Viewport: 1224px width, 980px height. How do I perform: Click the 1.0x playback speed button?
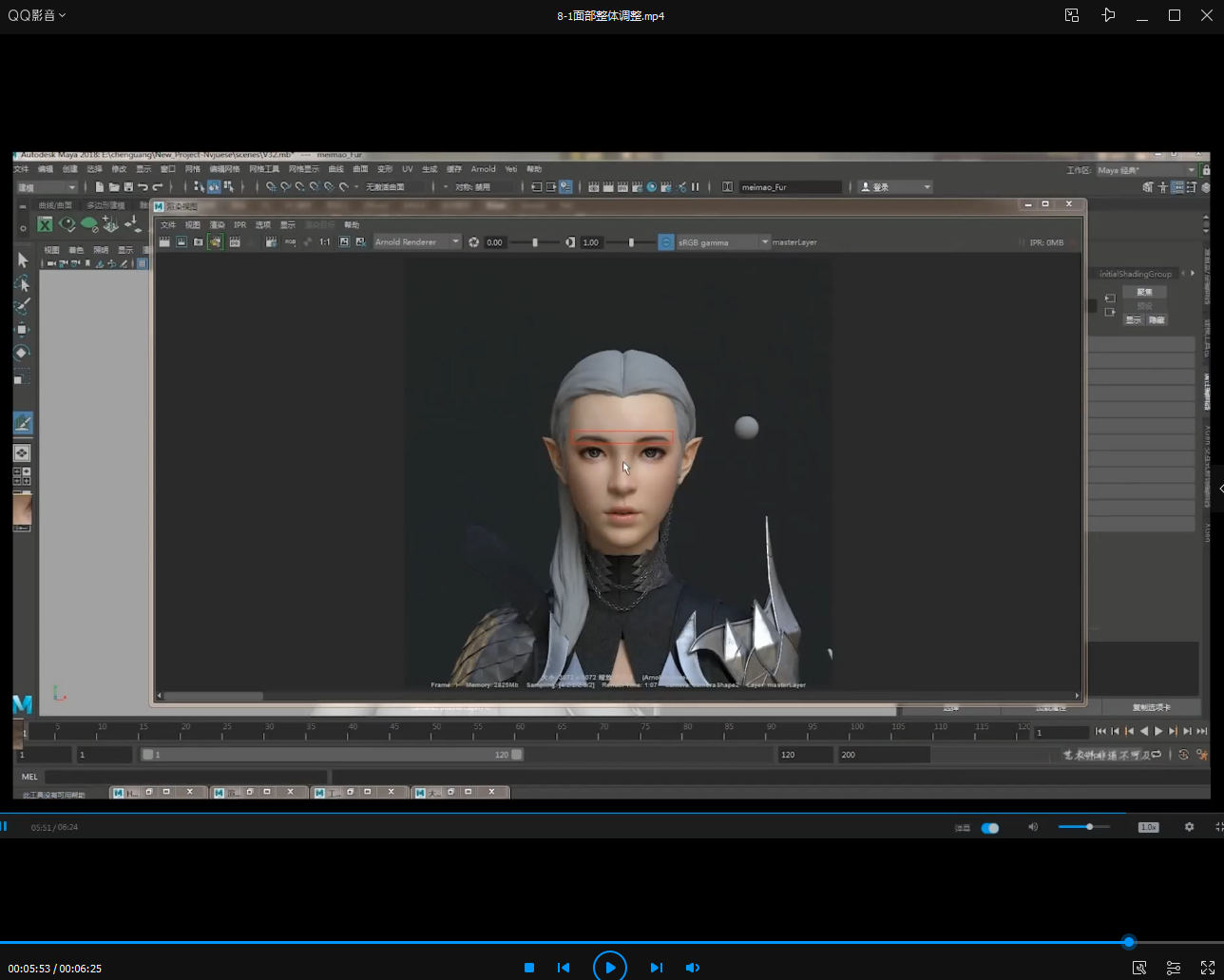click(x=1148, y=828)
